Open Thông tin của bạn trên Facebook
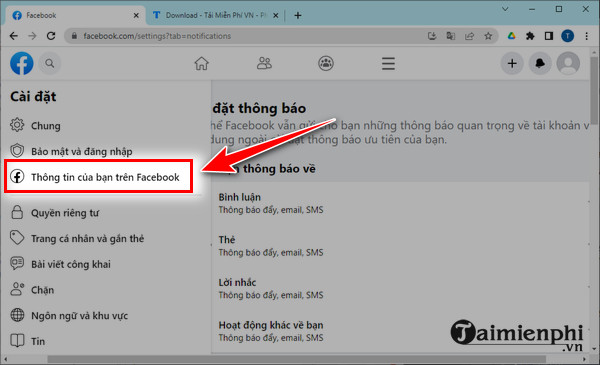 (98, 177)
